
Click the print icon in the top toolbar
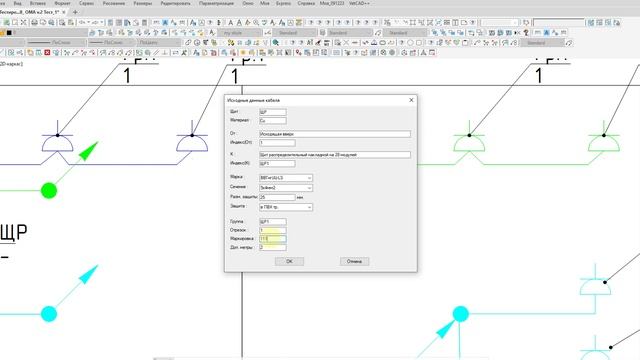(34, 22)
